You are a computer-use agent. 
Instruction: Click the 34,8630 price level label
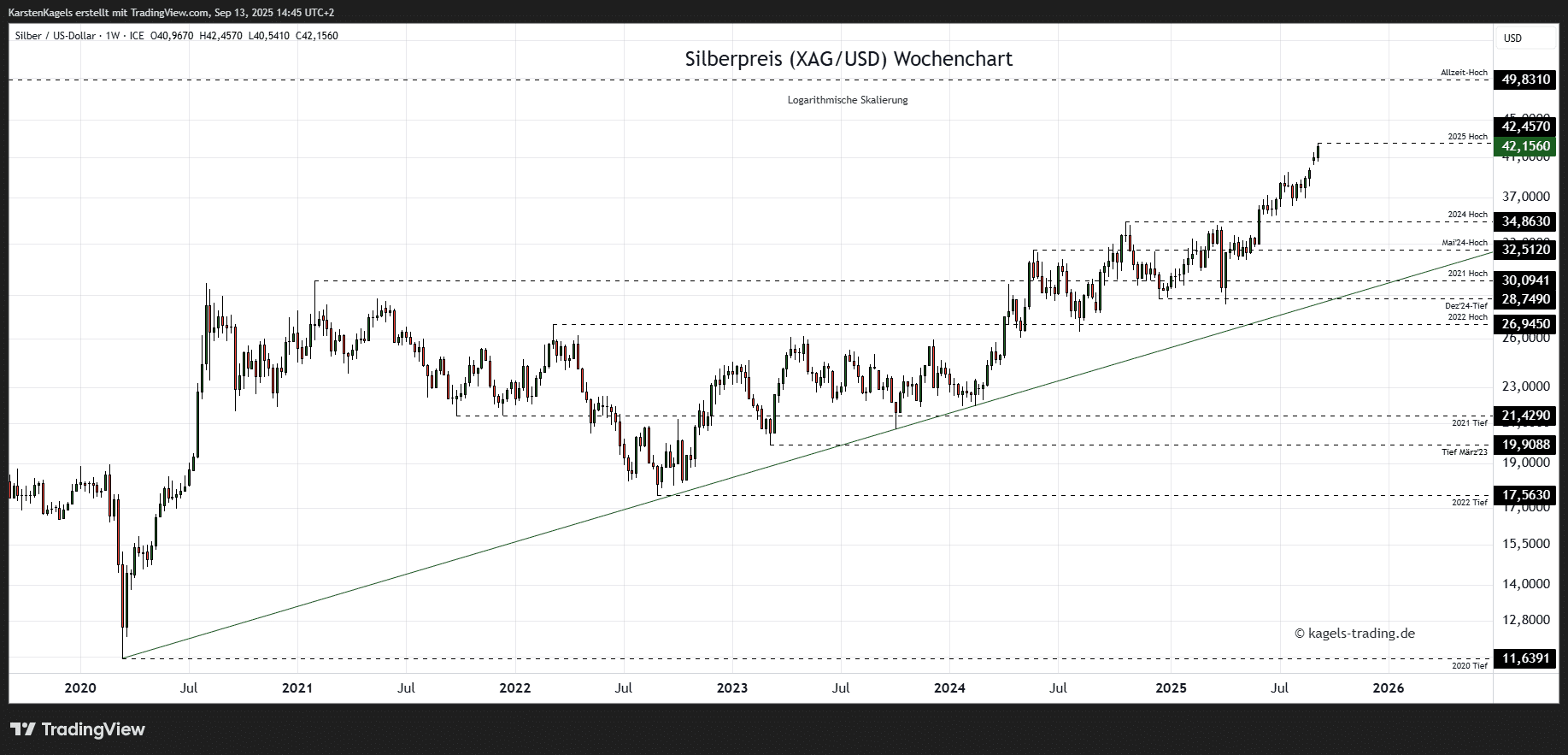(1525, 221)
